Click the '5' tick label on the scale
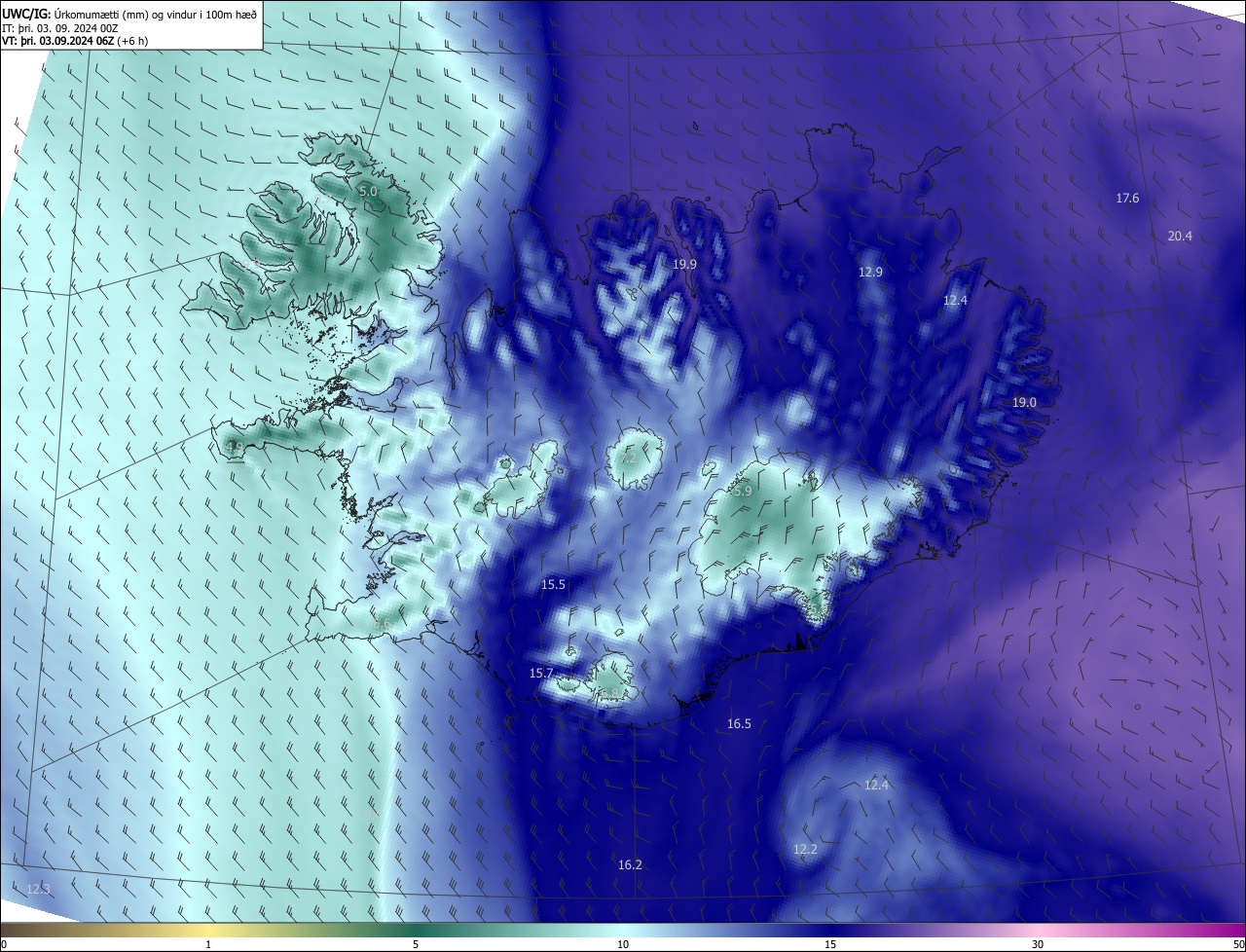Image resolution: width=1246 pixels, height=952 pixels. coord(416,944)
